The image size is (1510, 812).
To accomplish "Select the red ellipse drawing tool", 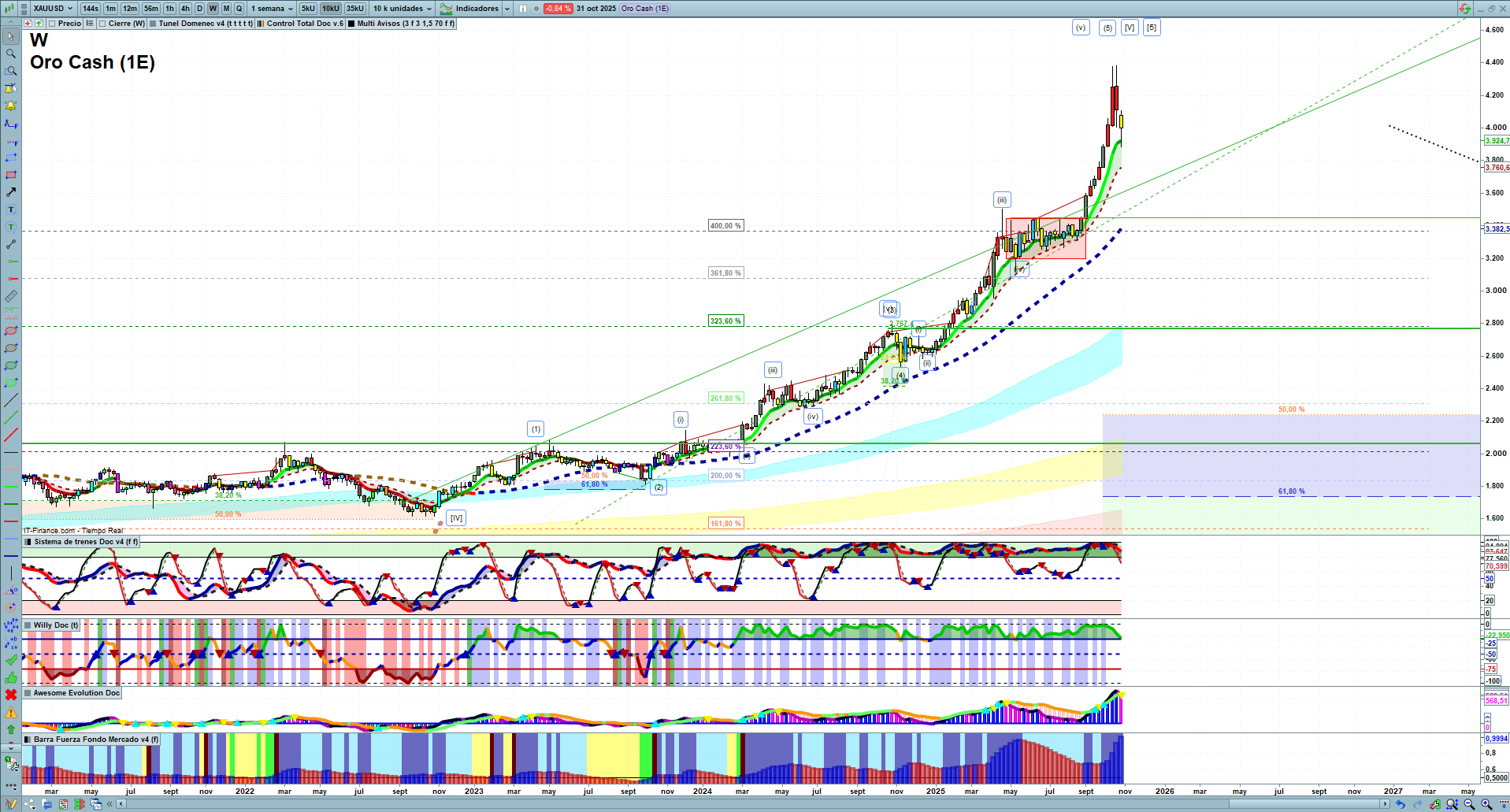I will (11, 331).
